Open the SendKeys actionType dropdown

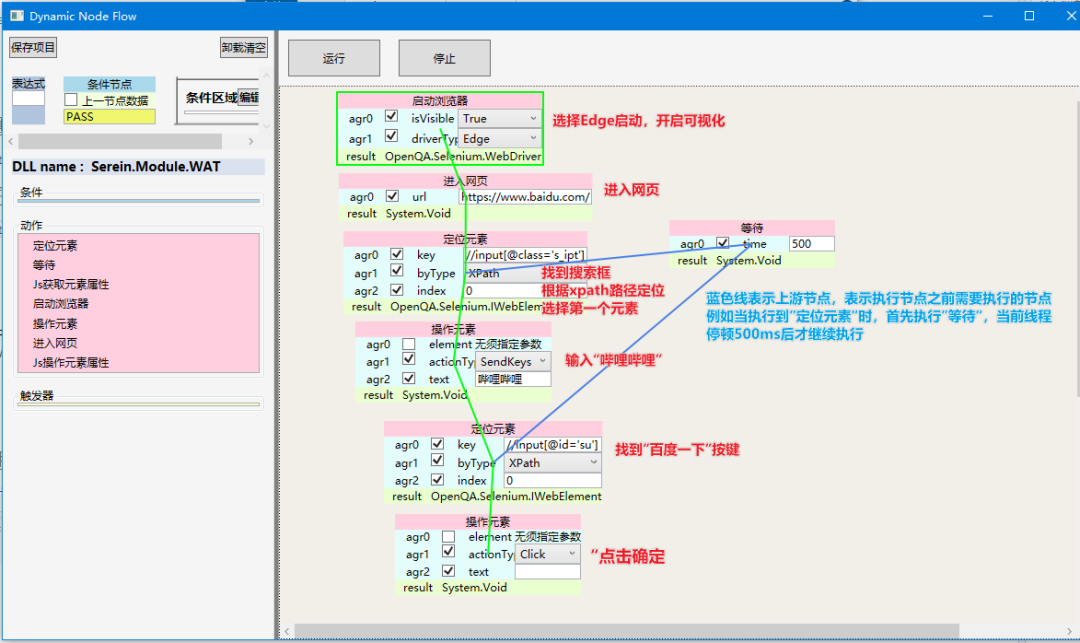pyautogui.click(x=513, y=361)
